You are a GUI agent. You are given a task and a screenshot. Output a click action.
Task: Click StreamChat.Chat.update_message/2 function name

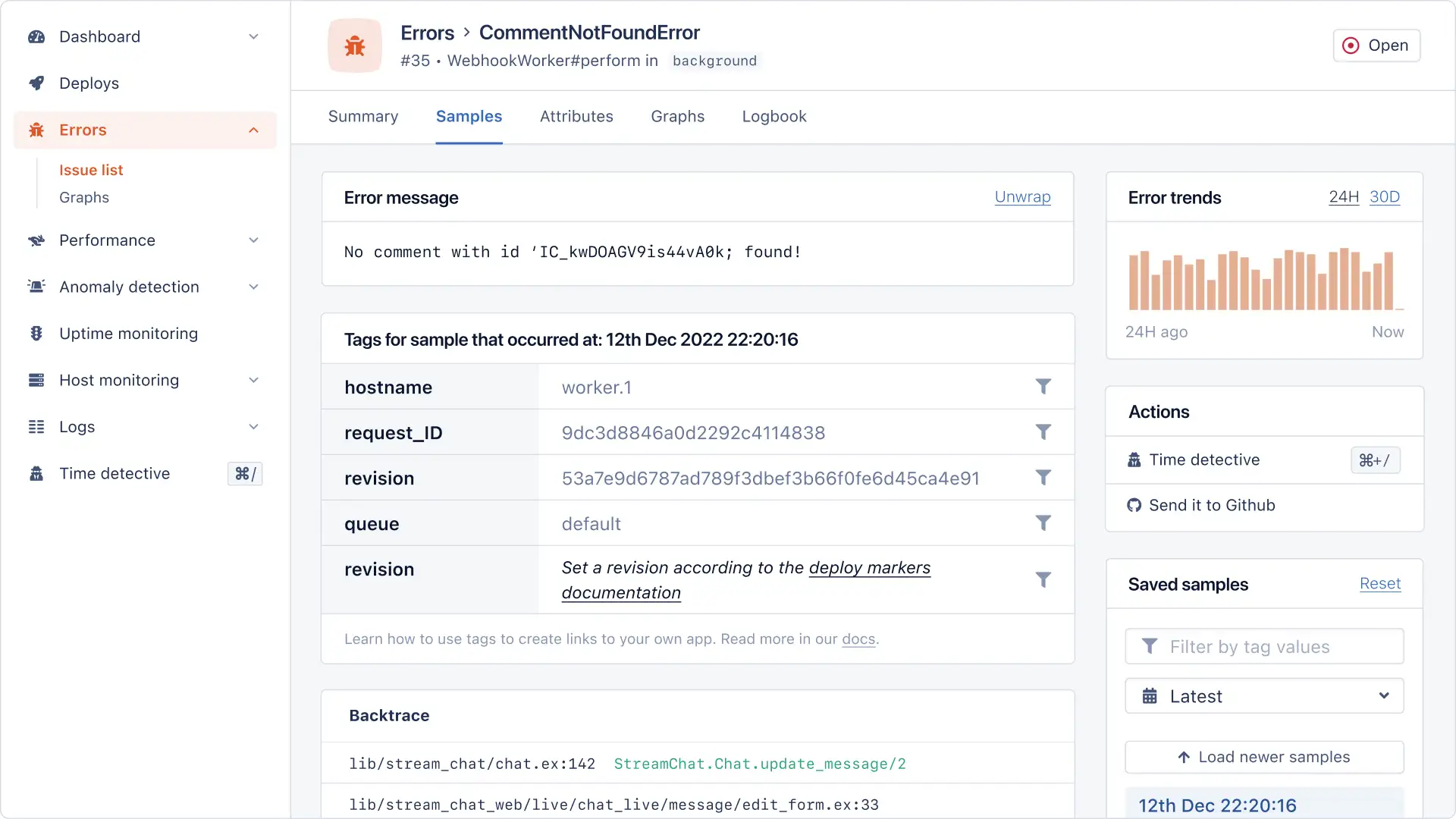[760, 764]
